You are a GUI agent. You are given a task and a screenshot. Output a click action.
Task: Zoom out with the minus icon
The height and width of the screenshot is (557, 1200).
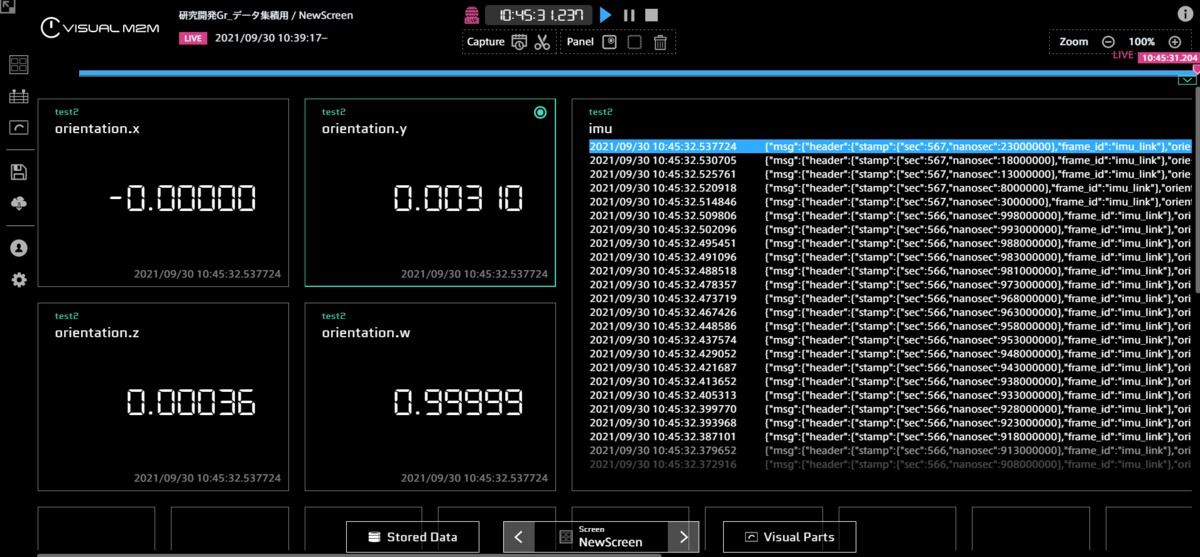click(1108, 42)
